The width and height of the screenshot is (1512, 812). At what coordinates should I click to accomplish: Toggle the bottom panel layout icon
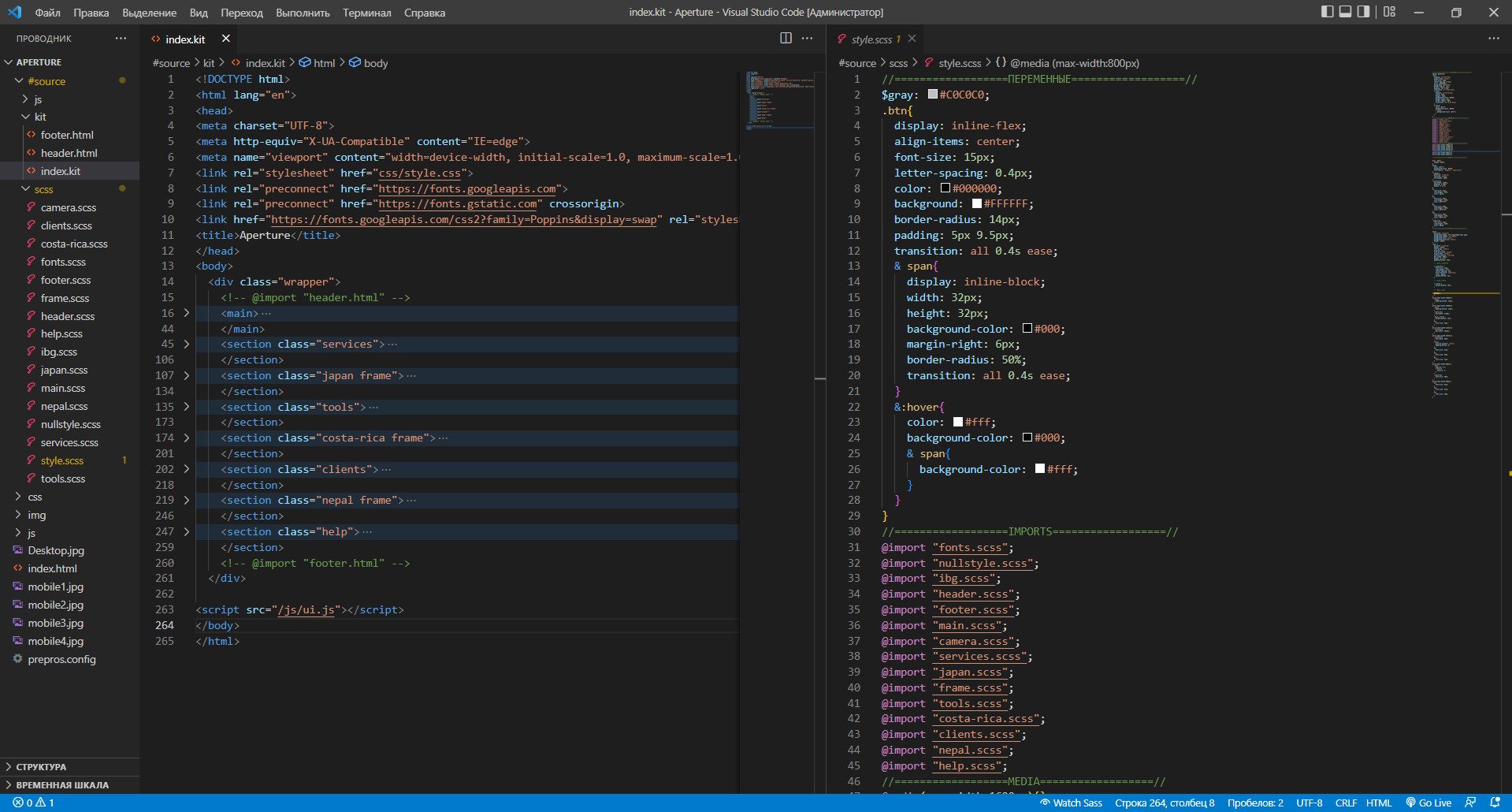pos(1346,12)
